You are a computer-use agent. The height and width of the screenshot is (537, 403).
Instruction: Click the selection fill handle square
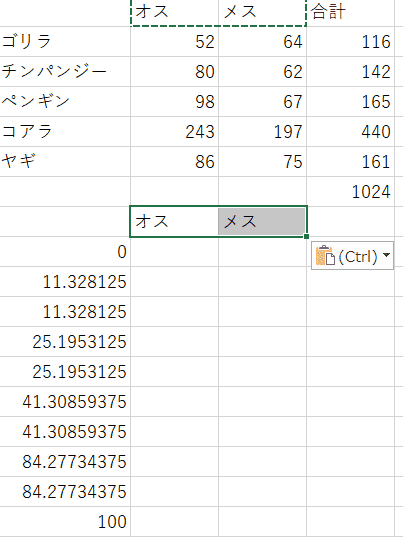point(306,236)
